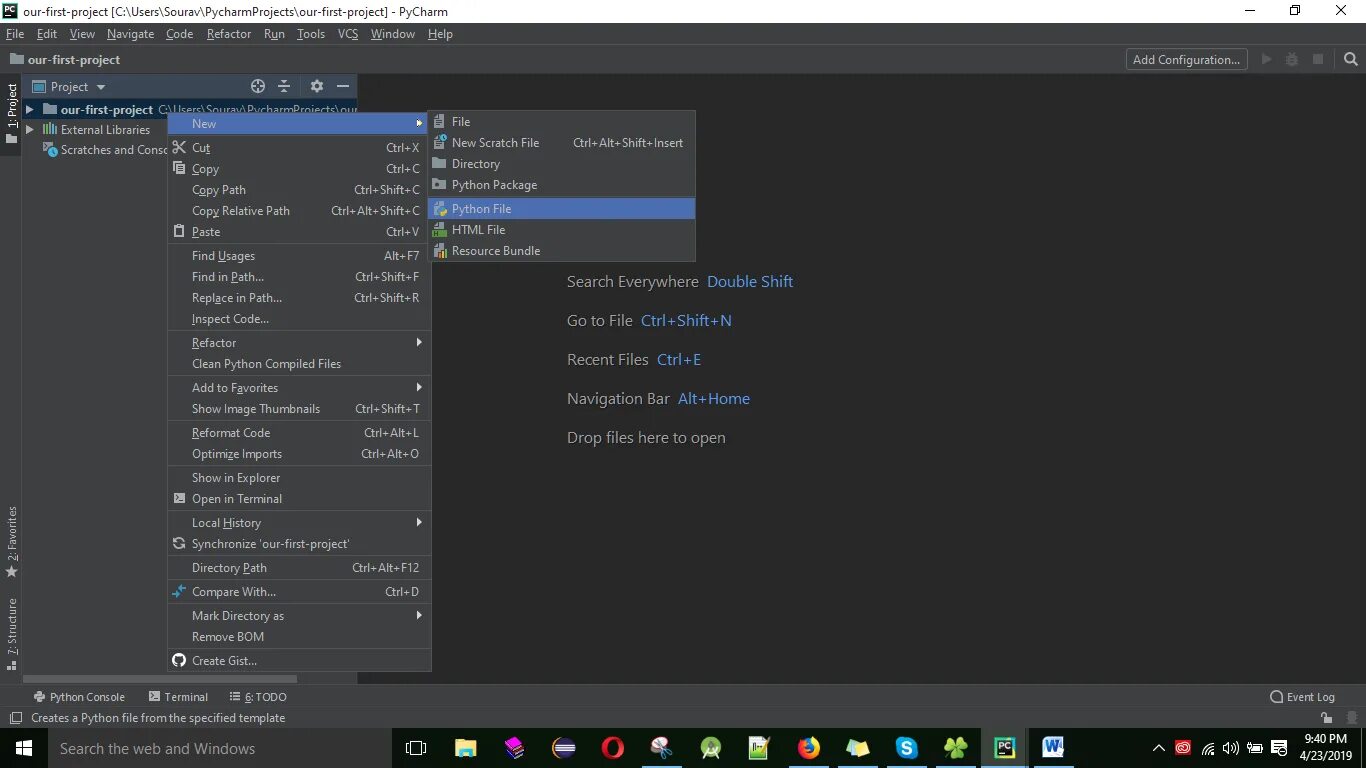The height and width of the screenshot is (768, 1366).
Task: Open the Terminal tool window
Action: click(178, 697)
